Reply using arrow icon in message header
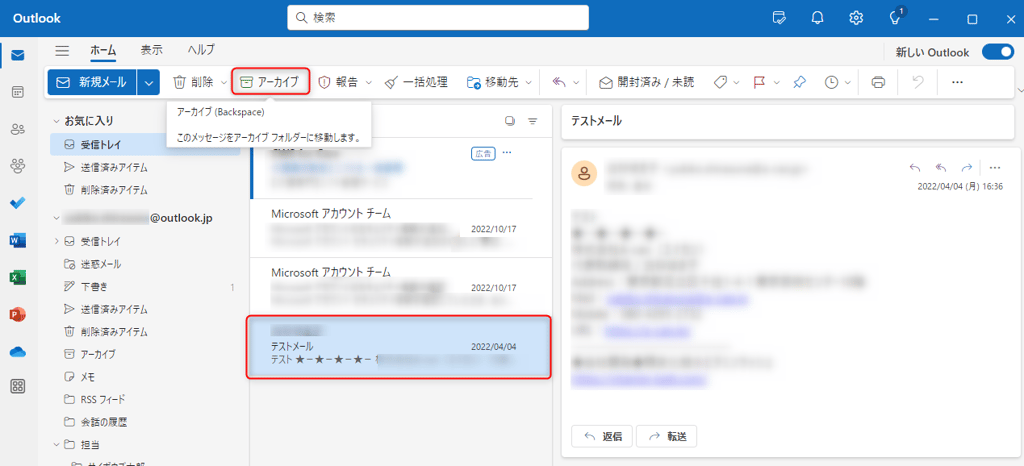This screenshot has height=466, width=1024. (x=916, y=166)
